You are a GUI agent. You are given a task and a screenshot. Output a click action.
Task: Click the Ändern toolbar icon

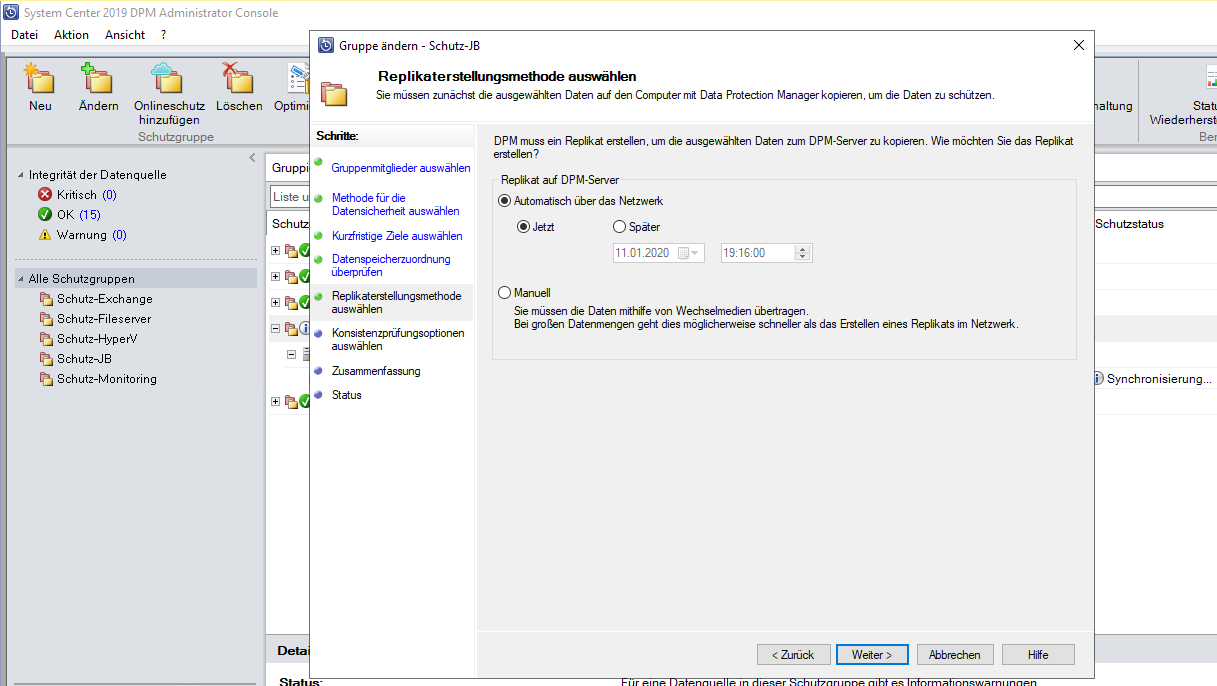pos(98,79)
